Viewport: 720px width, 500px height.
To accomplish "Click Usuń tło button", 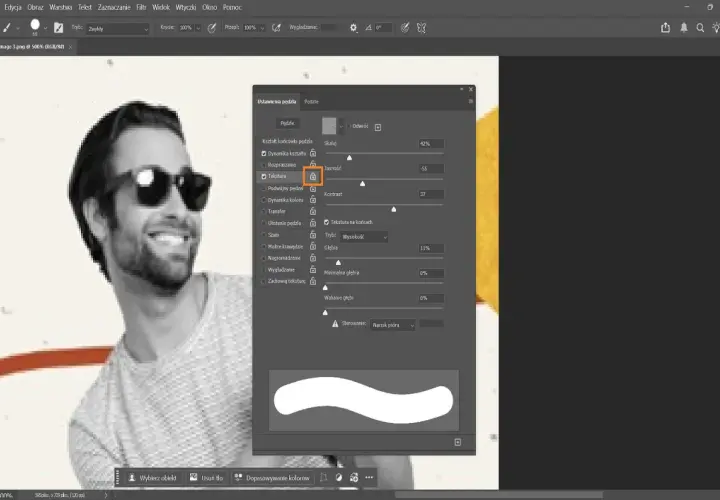I will 207,478.
